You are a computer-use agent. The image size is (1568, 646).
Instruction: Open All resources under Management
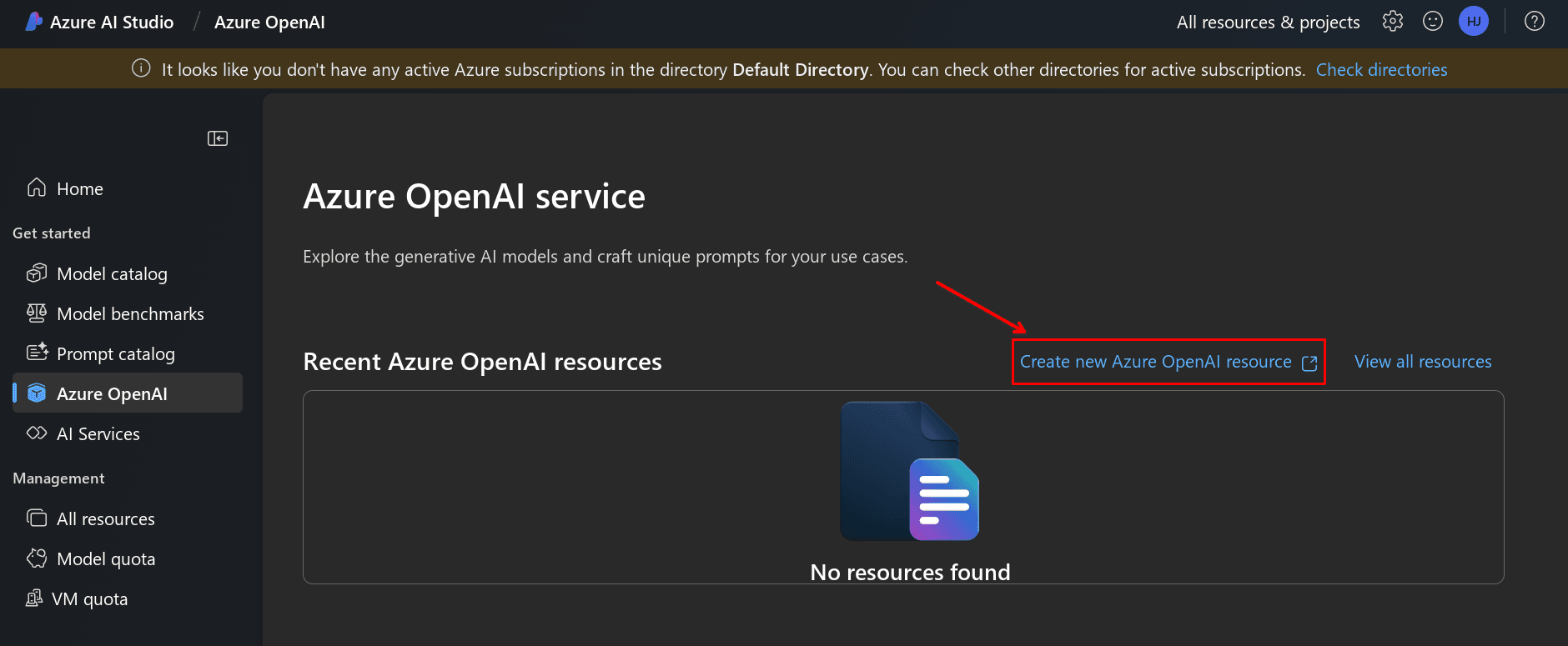(x=105, y=519)
